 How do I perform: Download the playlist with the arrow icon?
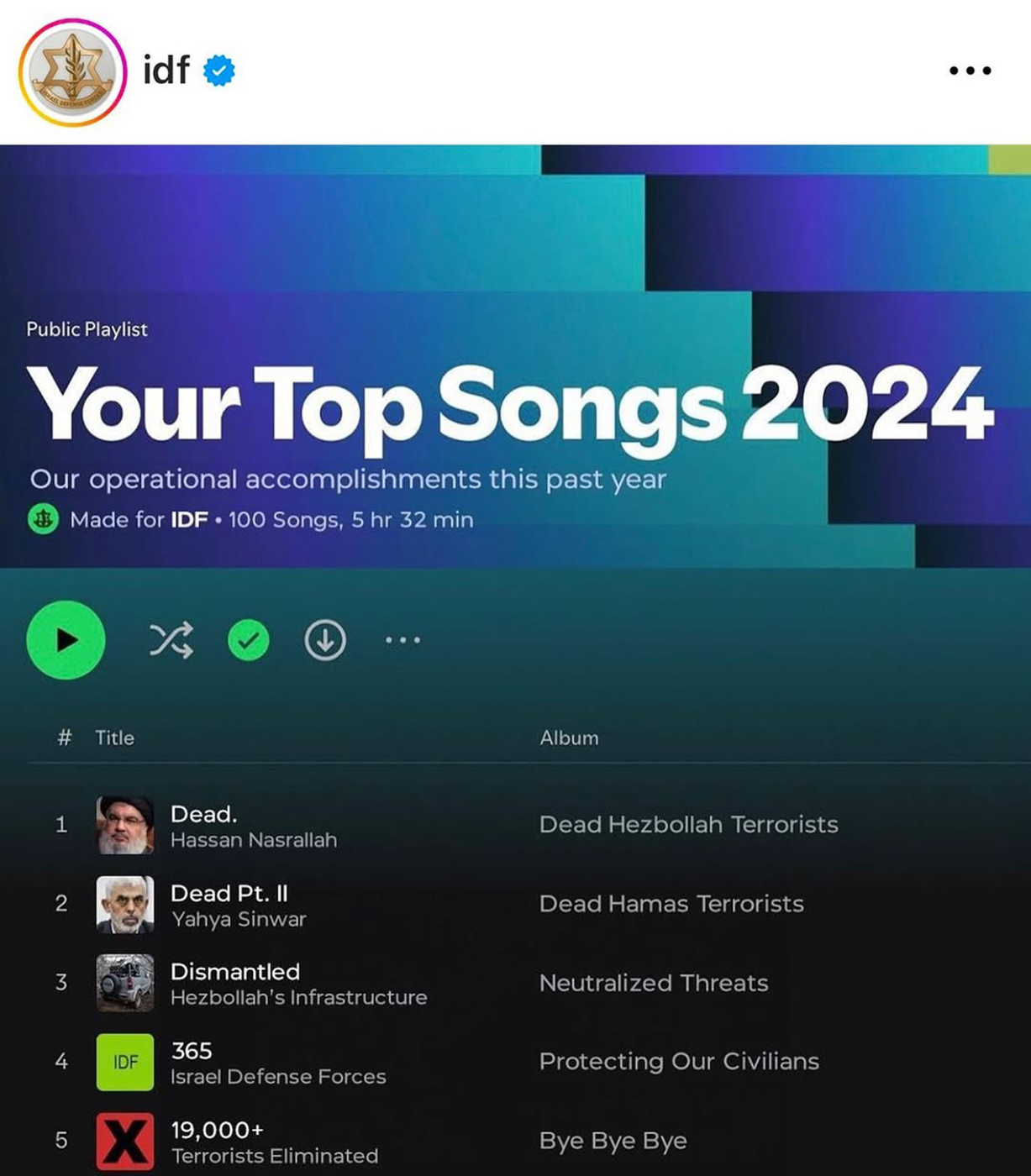click(x=325, y=640)
